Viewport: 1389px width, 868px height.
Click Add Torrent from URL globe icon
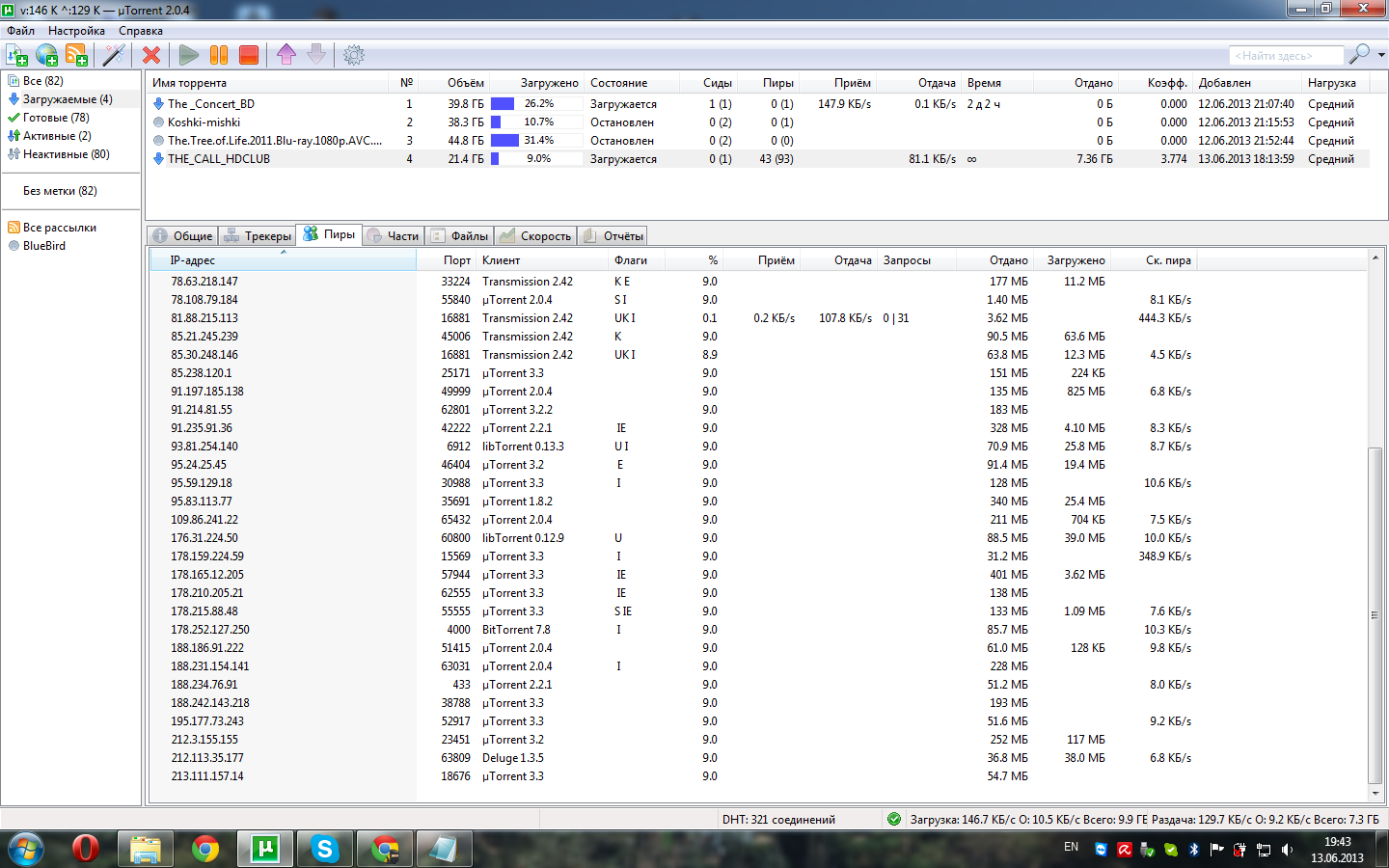coord(46,55)
